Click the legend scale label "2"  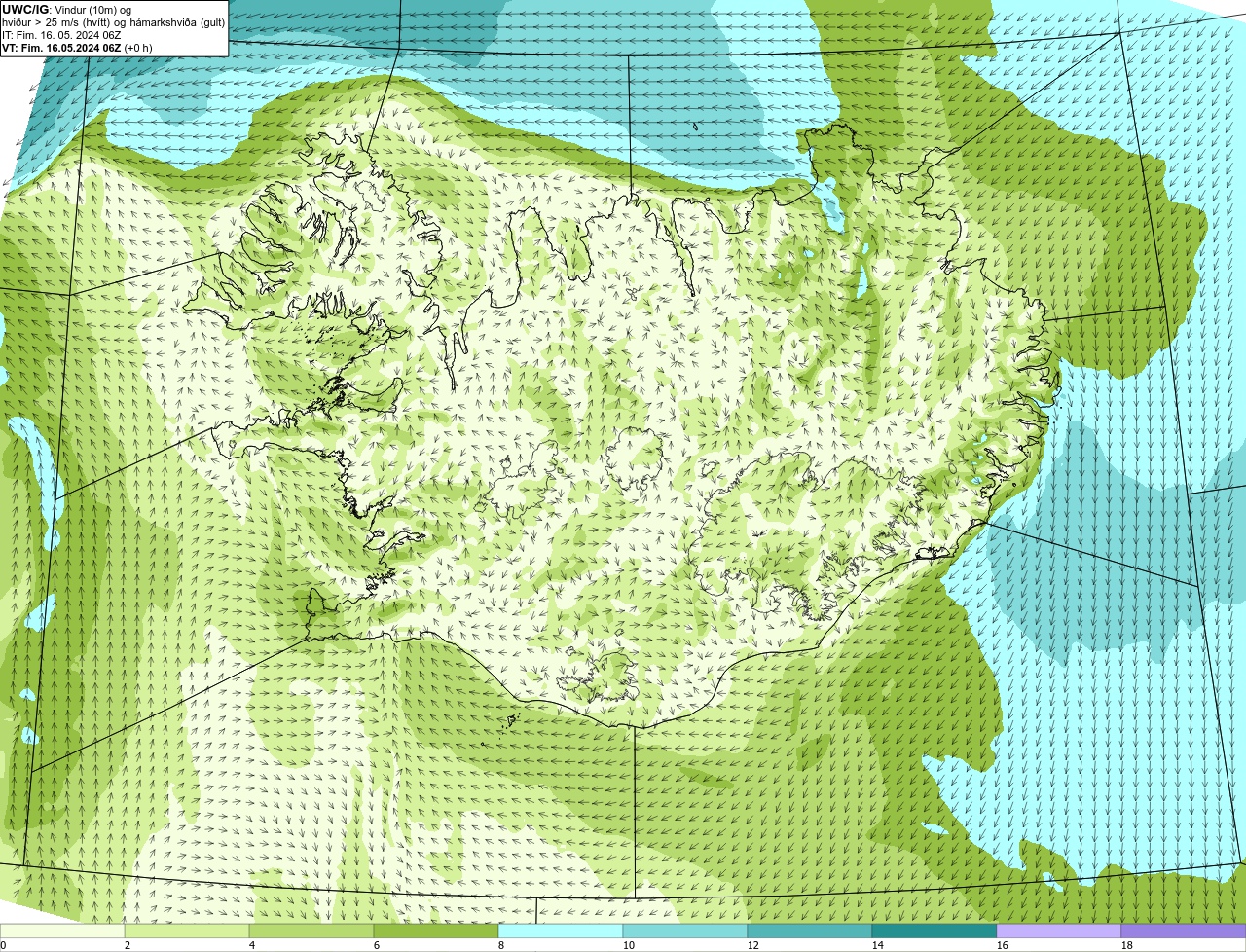128,945
